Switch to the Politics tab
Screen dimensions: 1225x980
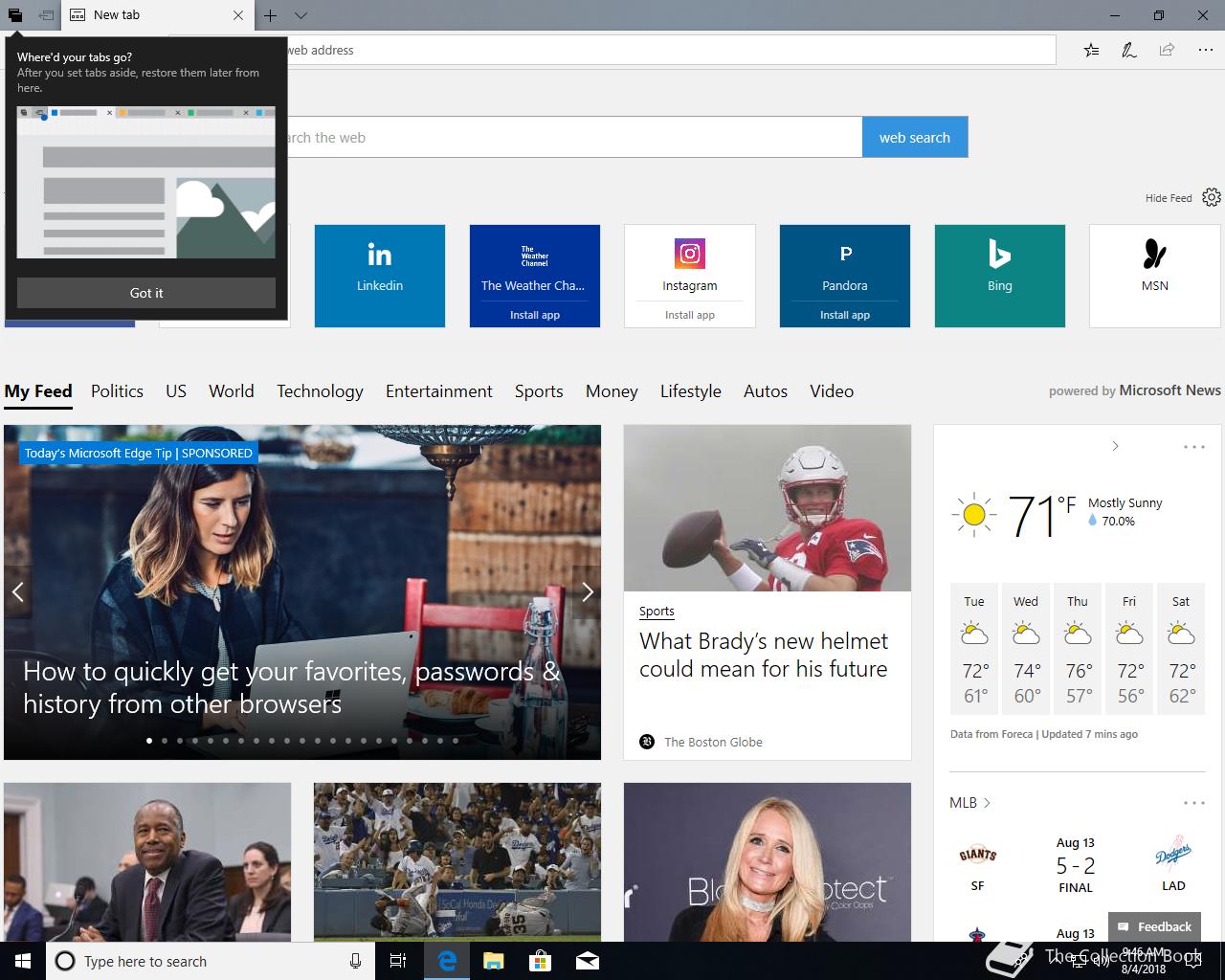pyautogui.click(x=117, y=391)
